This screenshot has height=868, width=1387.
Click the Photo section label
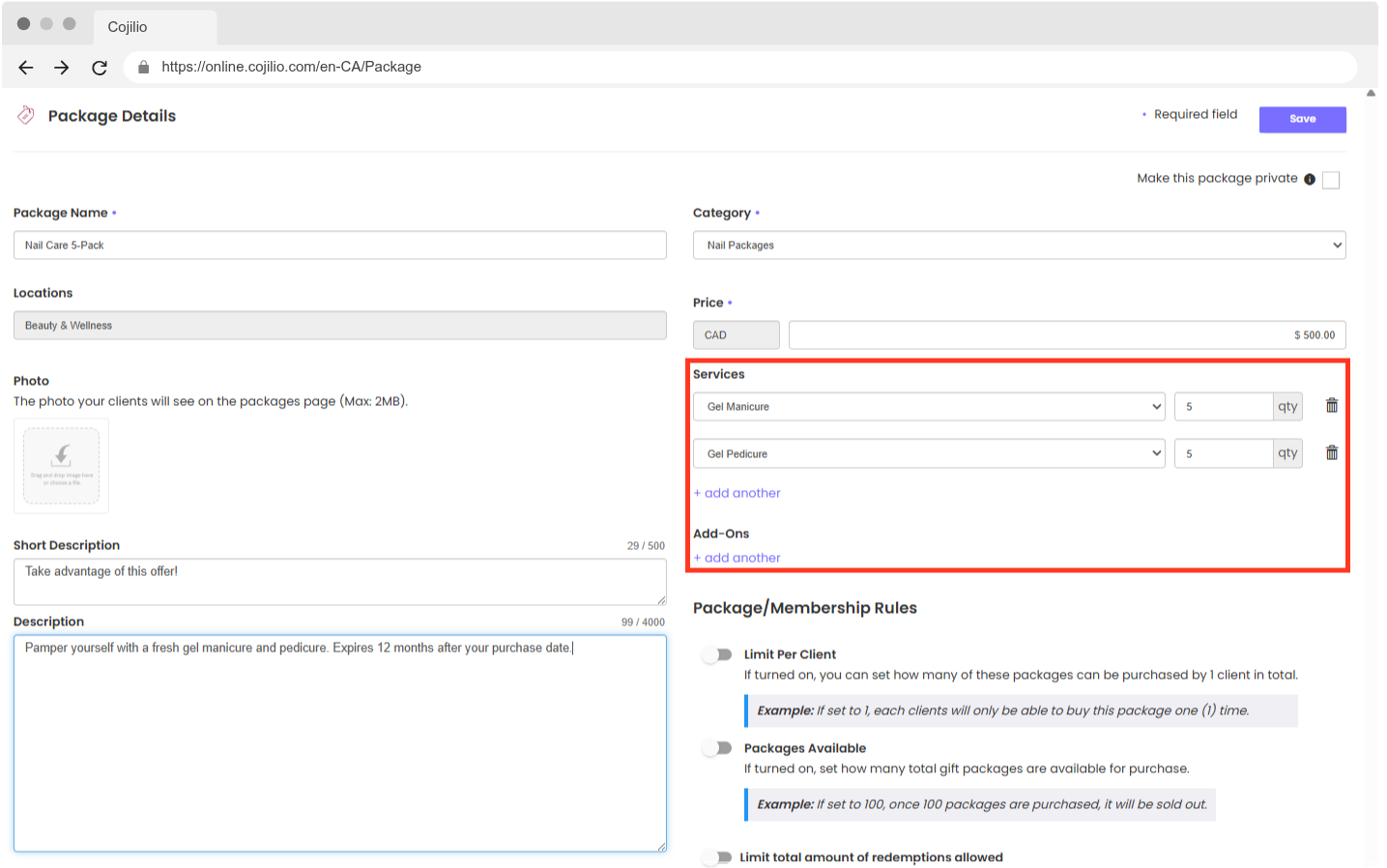[31, 381]
